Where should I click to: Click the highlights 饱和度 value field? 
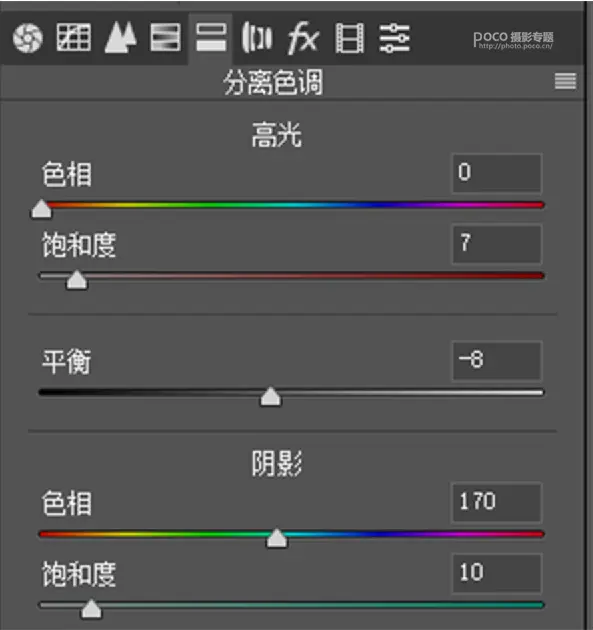[x=497, y=244]
